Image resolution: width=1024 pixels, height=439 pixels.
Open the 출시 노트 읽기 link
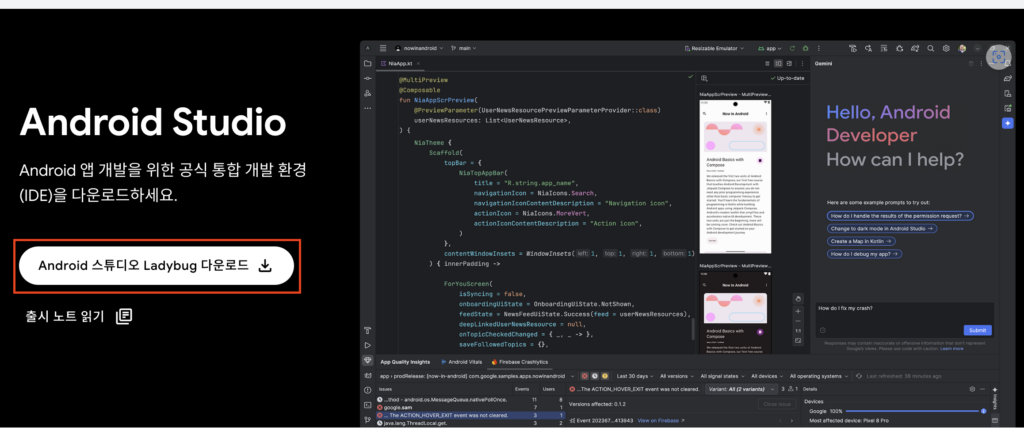(78, 317)
